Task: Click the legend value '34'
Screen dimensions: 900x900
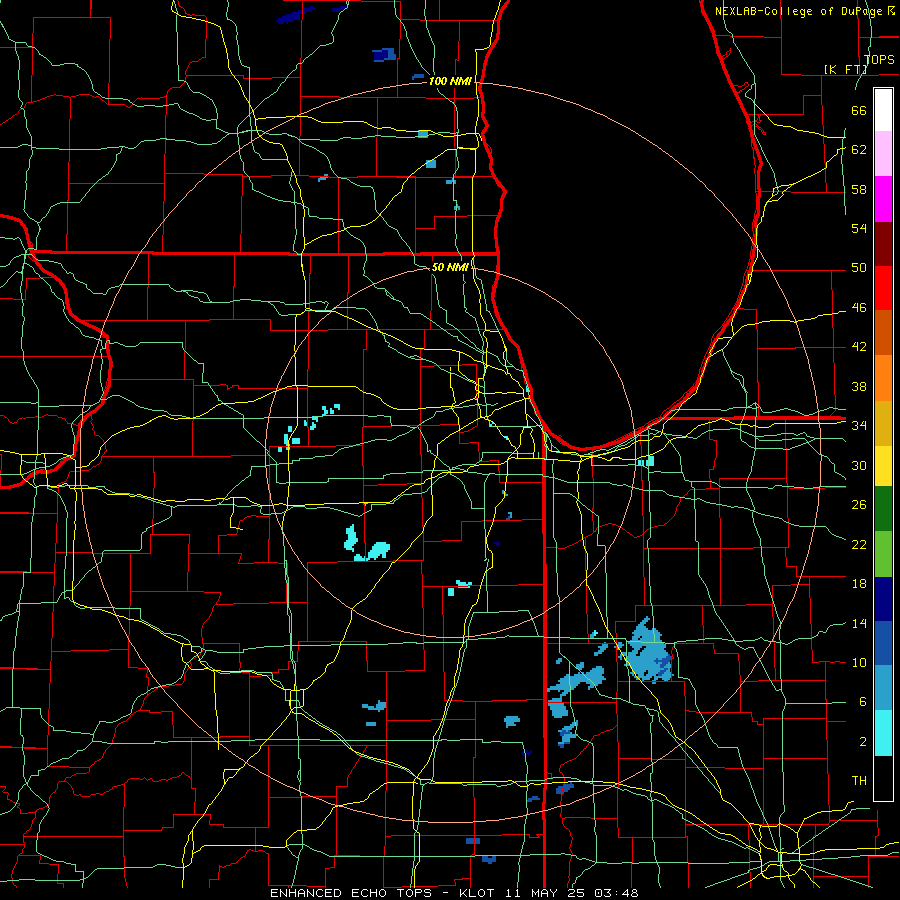Action: point(859,426)
